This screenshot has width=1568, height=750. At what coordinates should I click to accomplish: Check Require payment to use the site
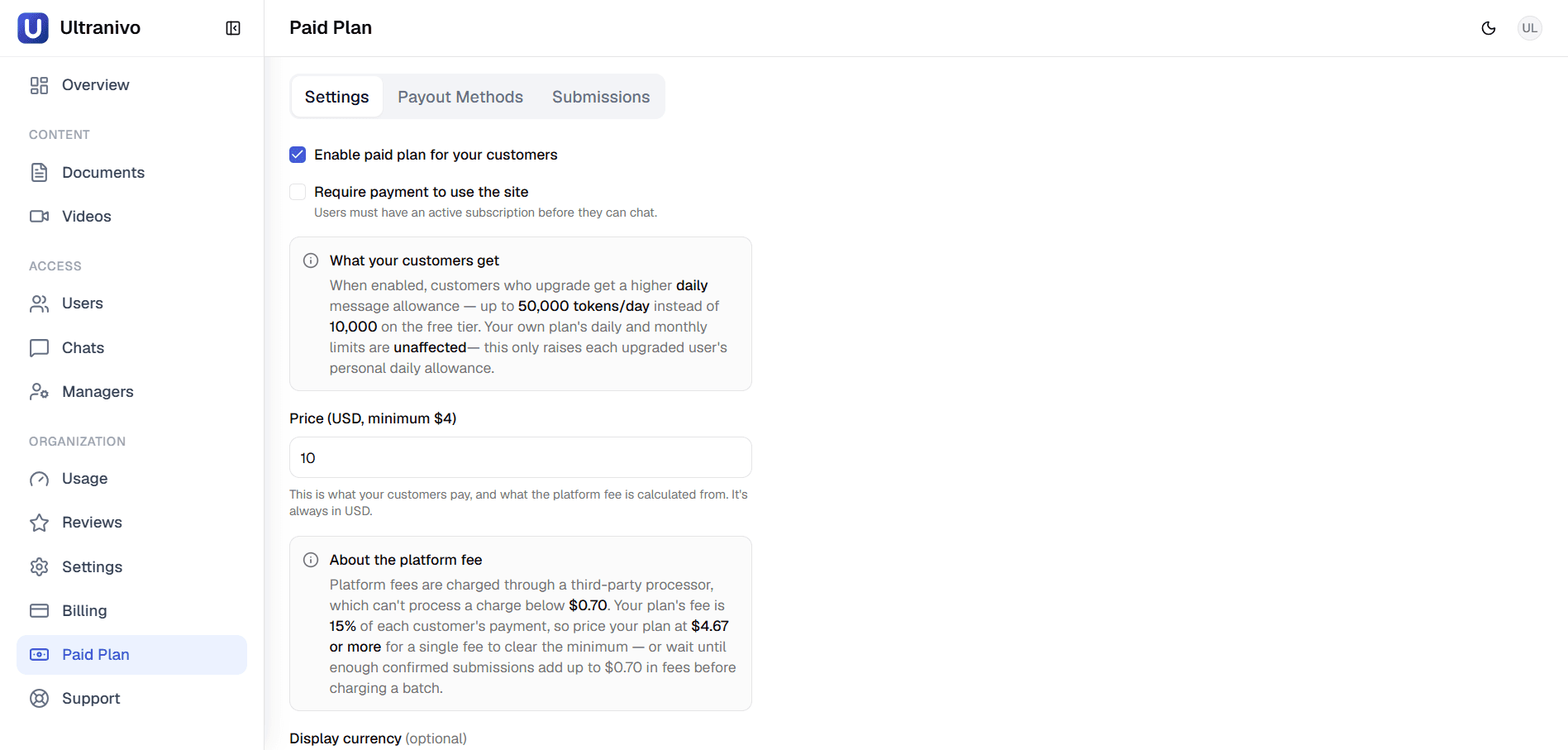(298, 192)
